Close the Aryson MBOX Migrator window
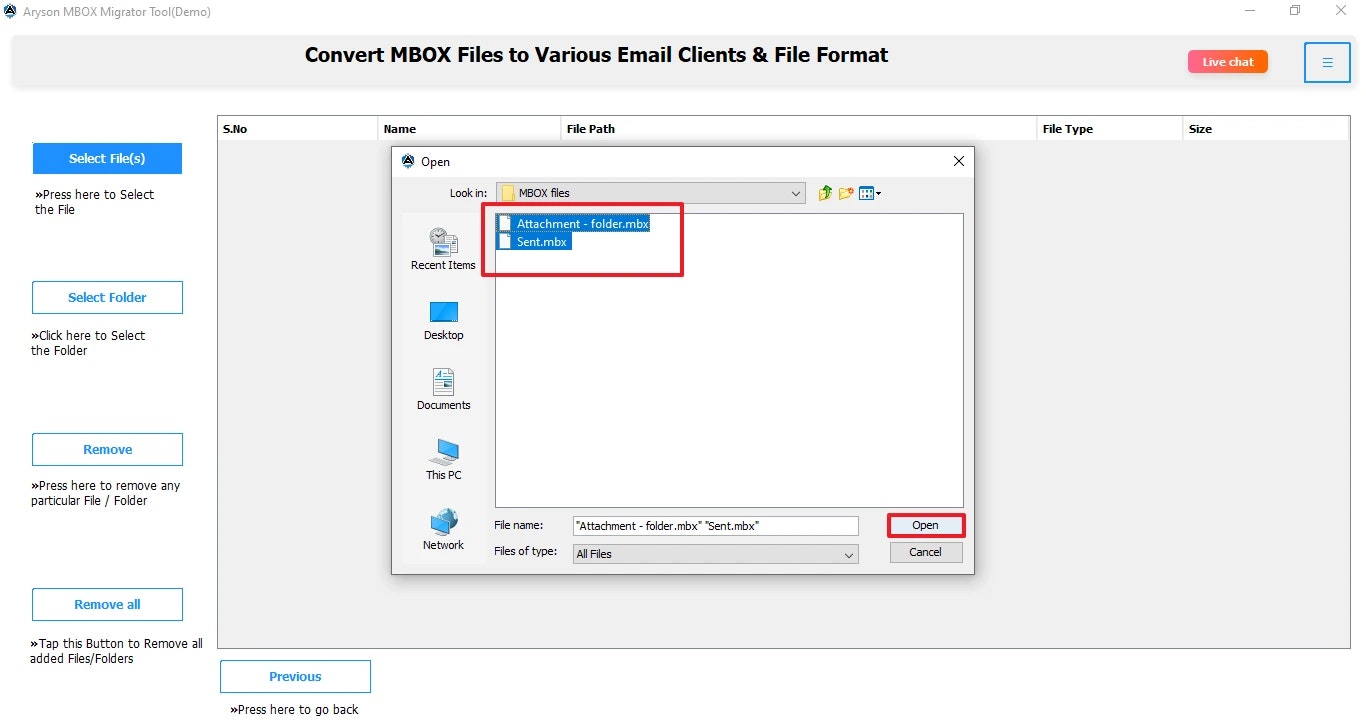The height and width of the screenshot is (728, 1366). [1341, 11]
